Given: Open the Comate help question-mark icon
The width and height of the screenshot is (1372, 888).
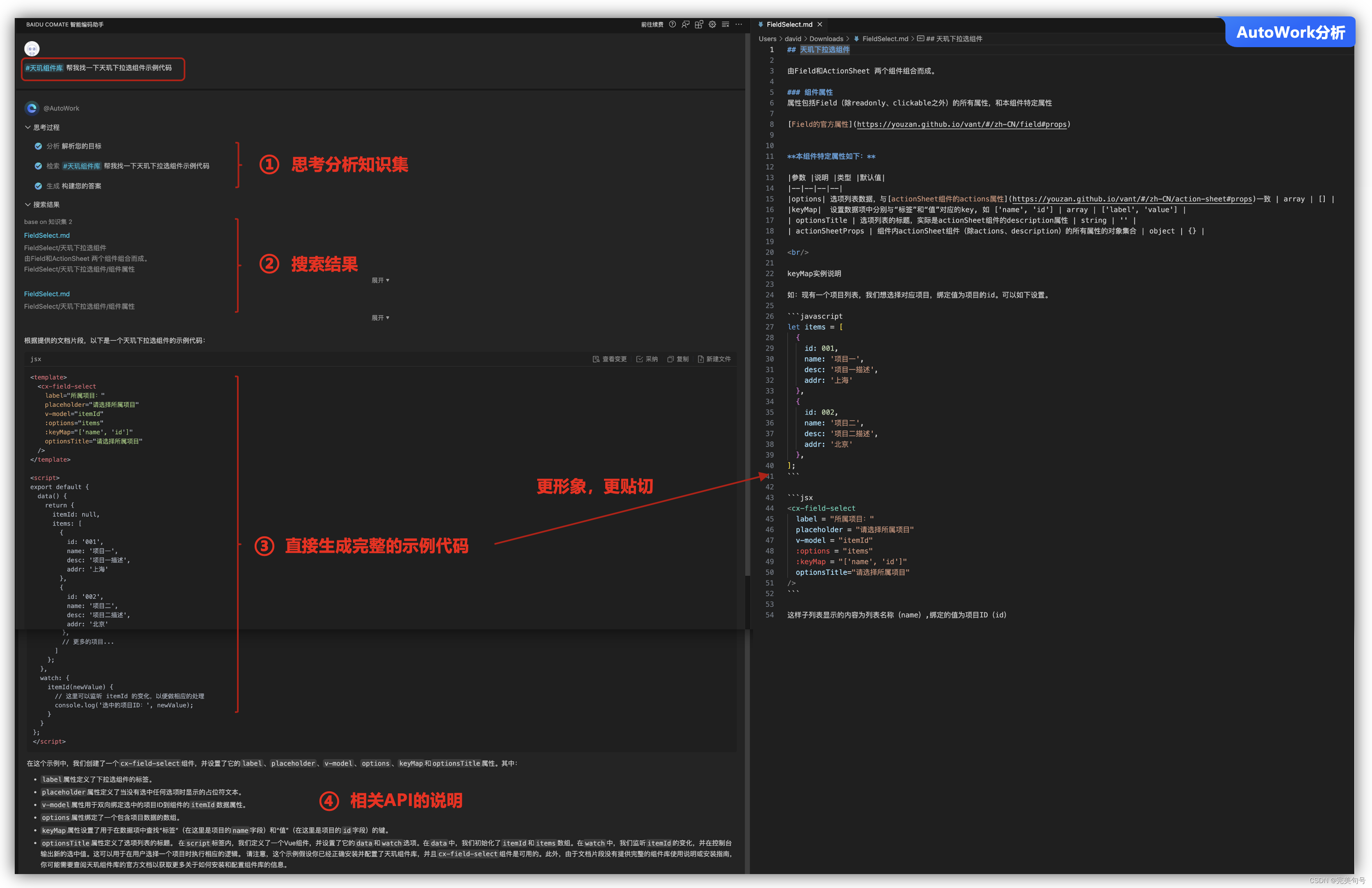Looking at the screenshot, I should [x=672, y=24].
